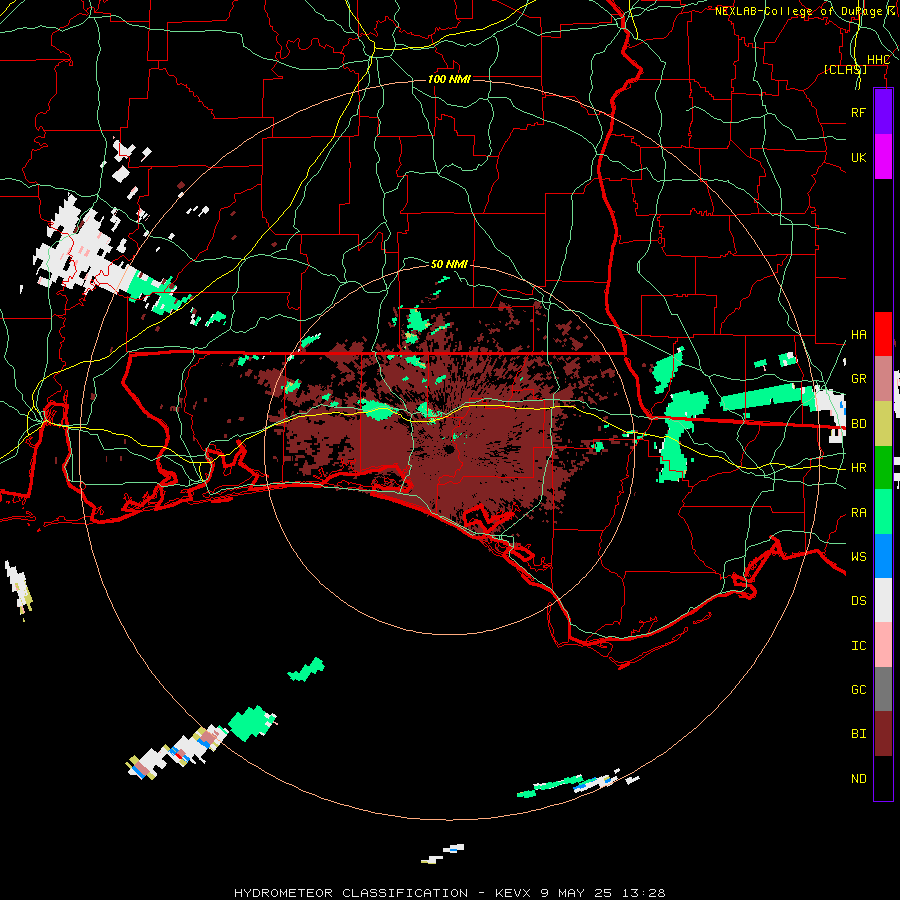900x900 pixels.
Task: Click the 'WS' legend label
Action: point(858,557)
